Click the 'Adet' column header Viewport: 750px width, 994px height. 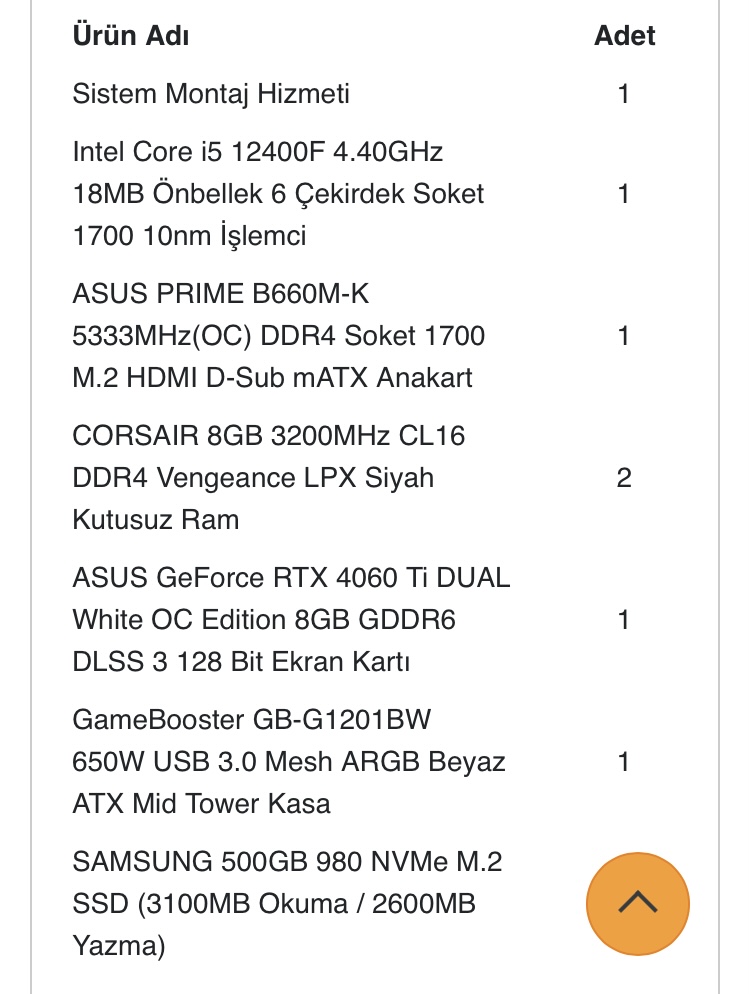[x=624, y=36]
